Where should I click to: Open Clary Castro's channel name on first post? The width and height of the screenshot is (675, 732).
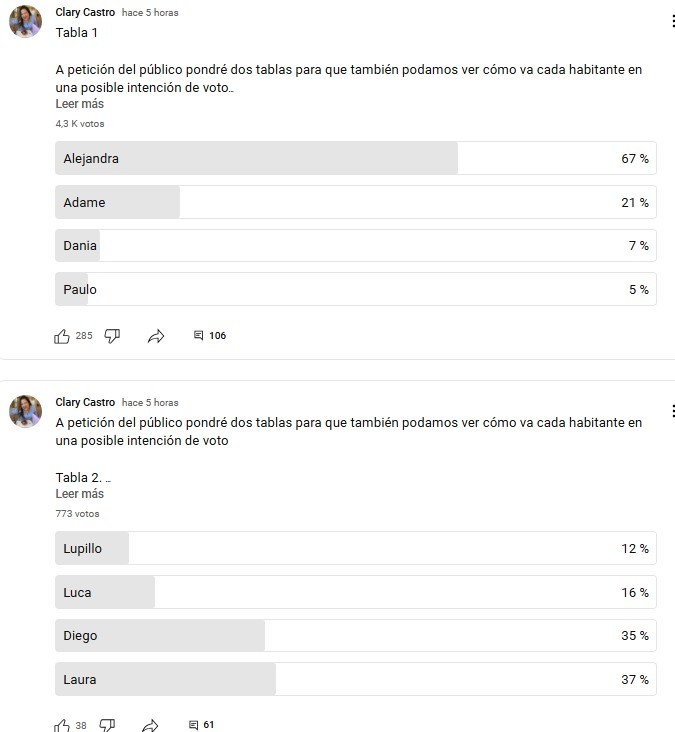pyautogui.click(x=85, y=13)
